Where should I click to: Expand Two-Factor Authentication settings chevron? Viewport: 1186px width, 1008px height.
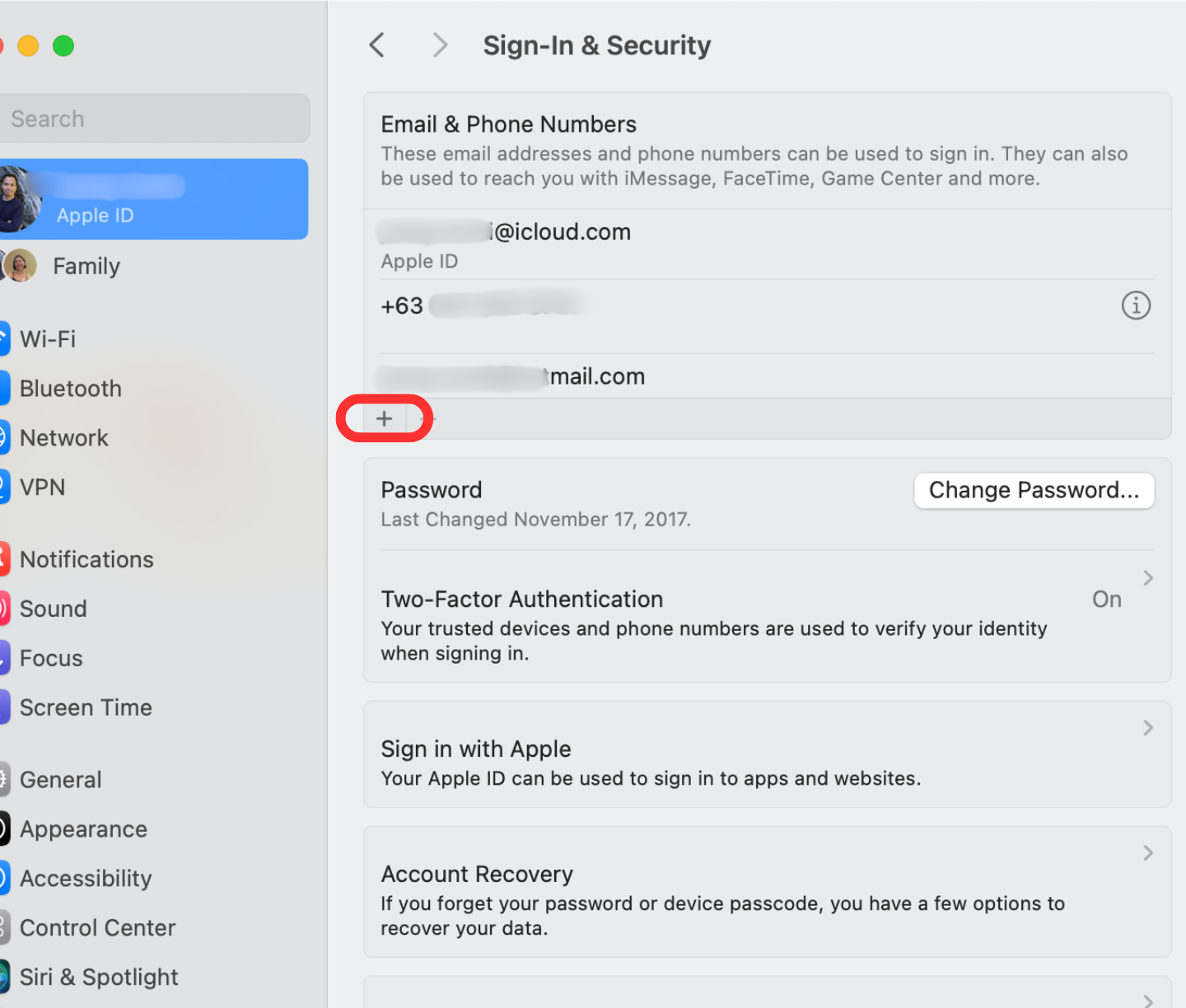click(1147, 578)
